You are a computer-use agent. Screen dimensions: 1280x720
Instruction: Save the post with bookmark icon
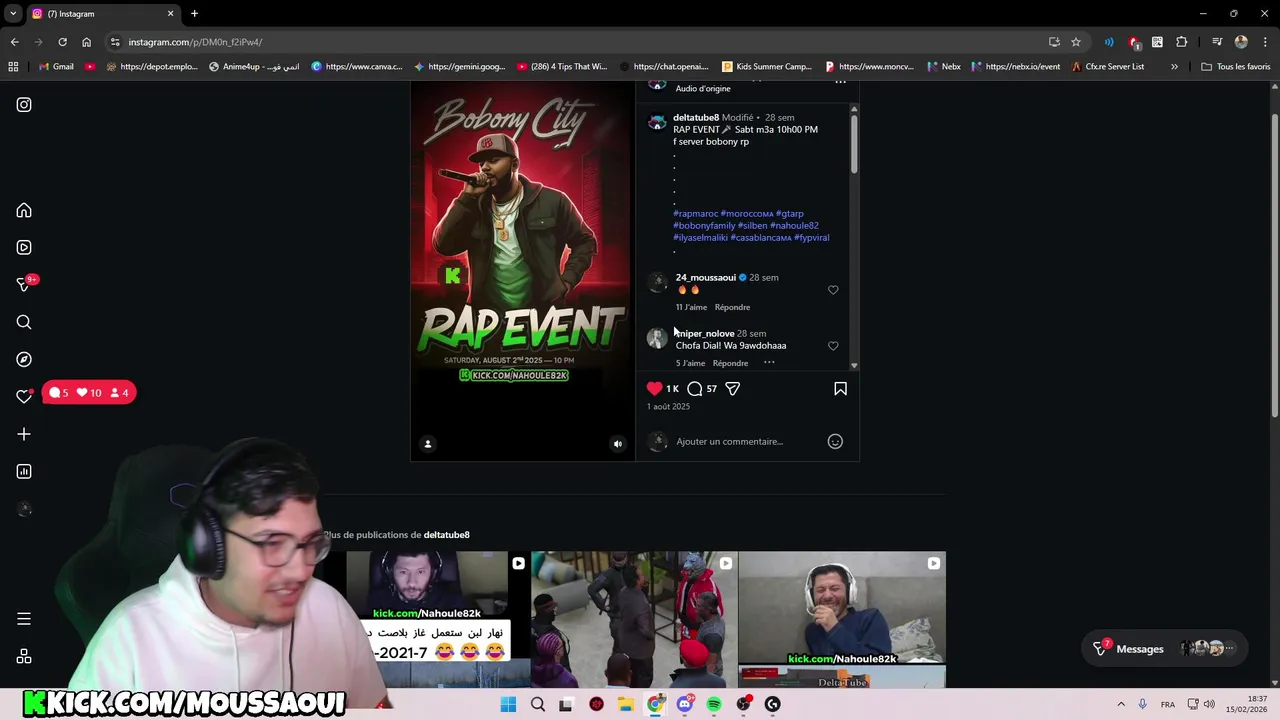(840, 388)
